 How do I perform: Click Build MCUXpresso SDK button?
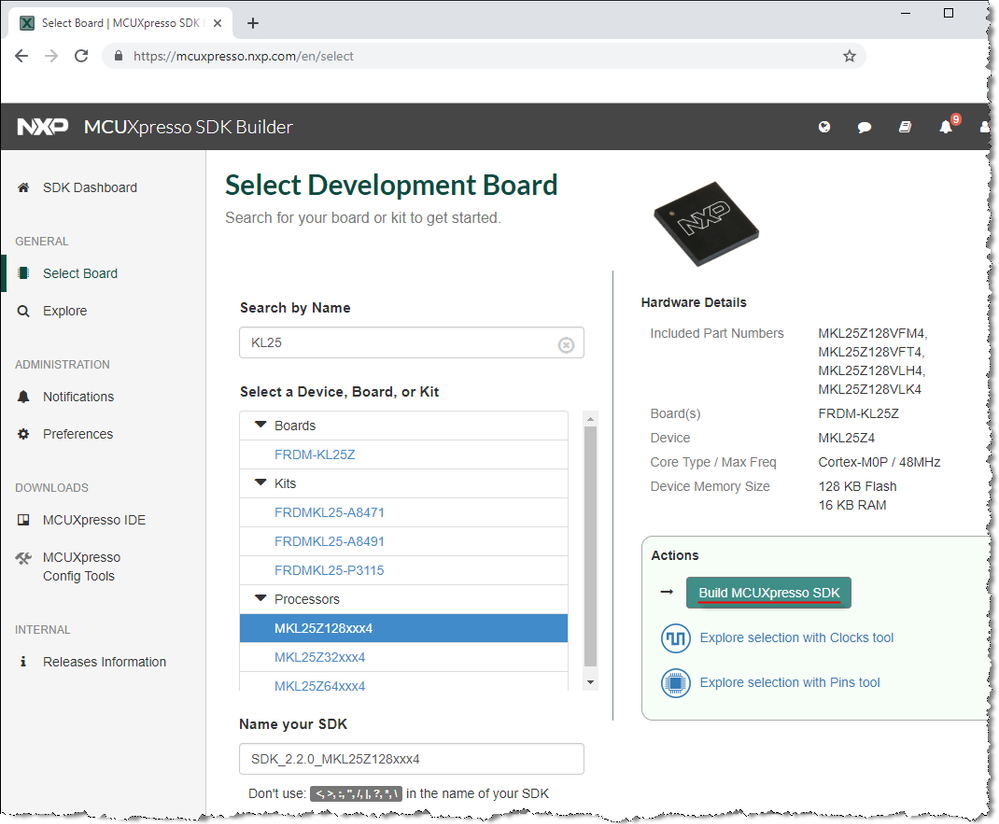[768, 593]
